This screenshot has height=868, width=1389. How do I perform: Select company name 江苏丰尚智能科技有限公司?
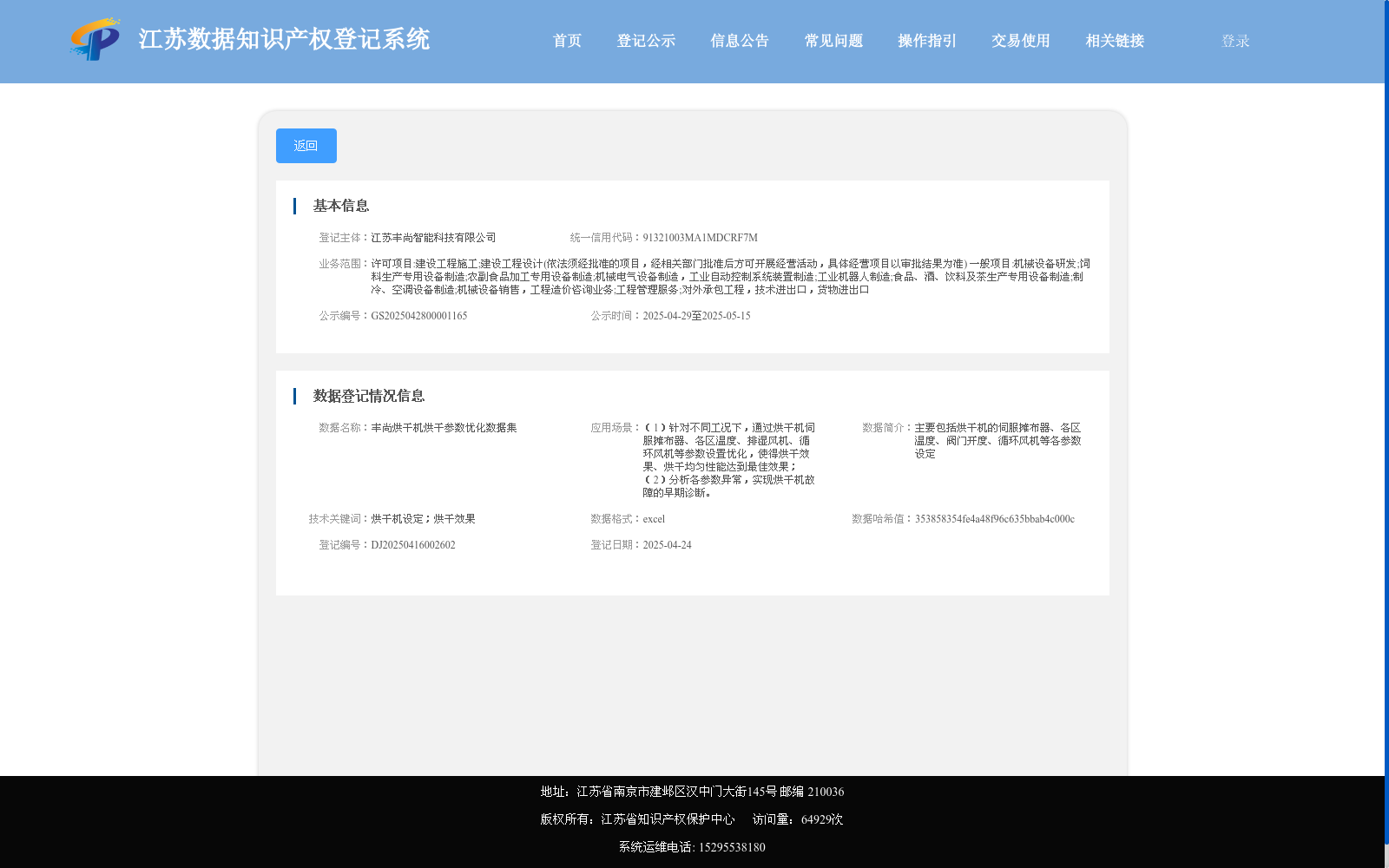tap(433, 238)
